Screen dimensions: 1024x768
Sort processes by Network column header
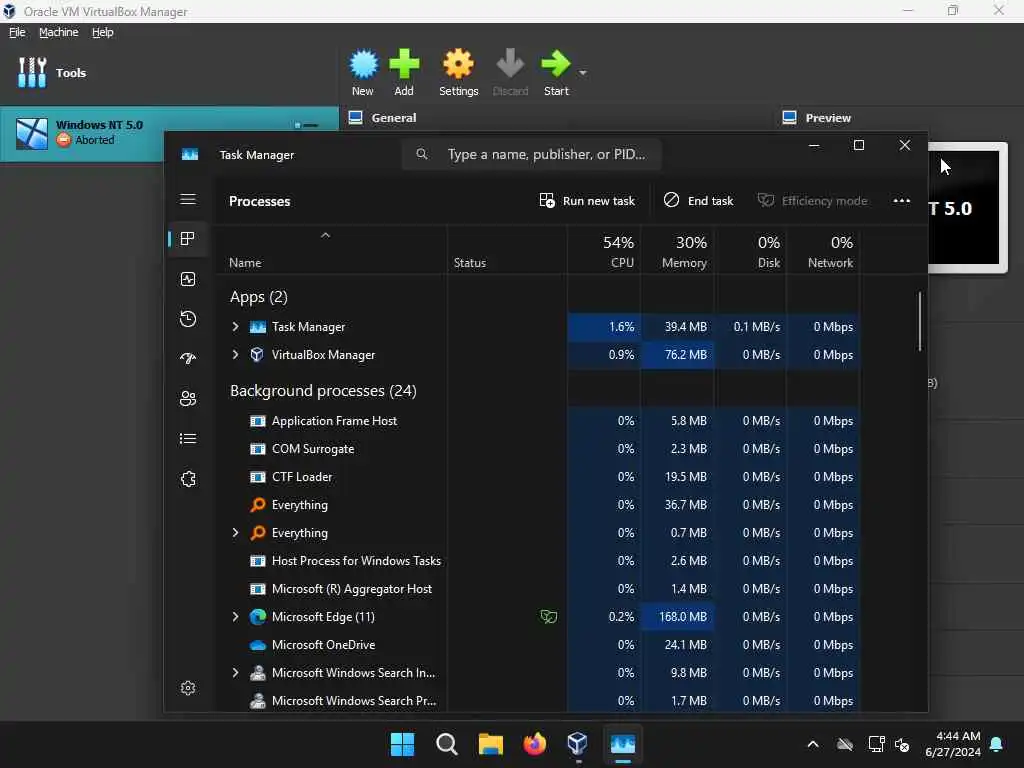tap(823, 252)
